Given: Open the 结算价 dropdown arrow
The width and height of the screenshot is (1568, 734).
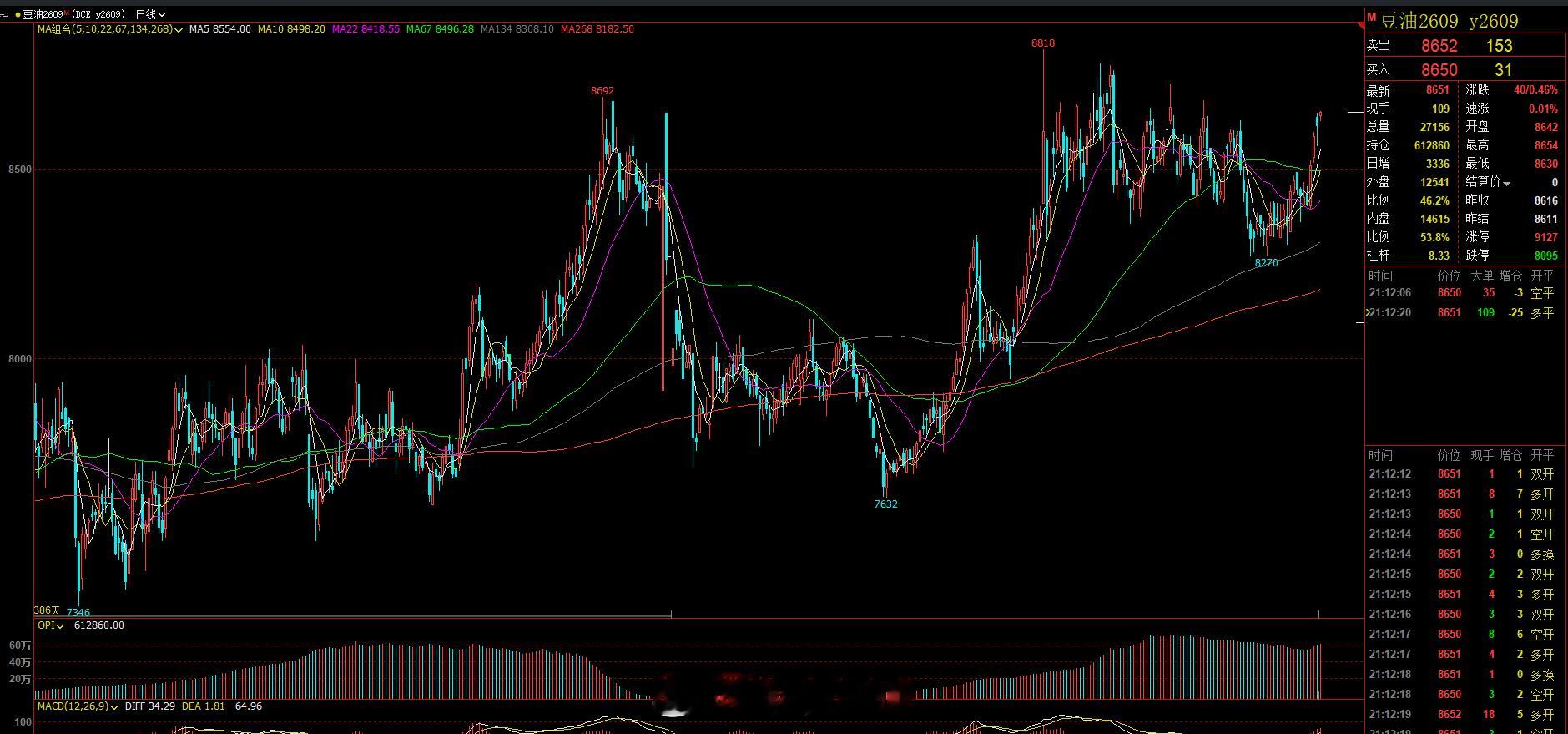Looking at the screenshot, I should [1507, 183].
